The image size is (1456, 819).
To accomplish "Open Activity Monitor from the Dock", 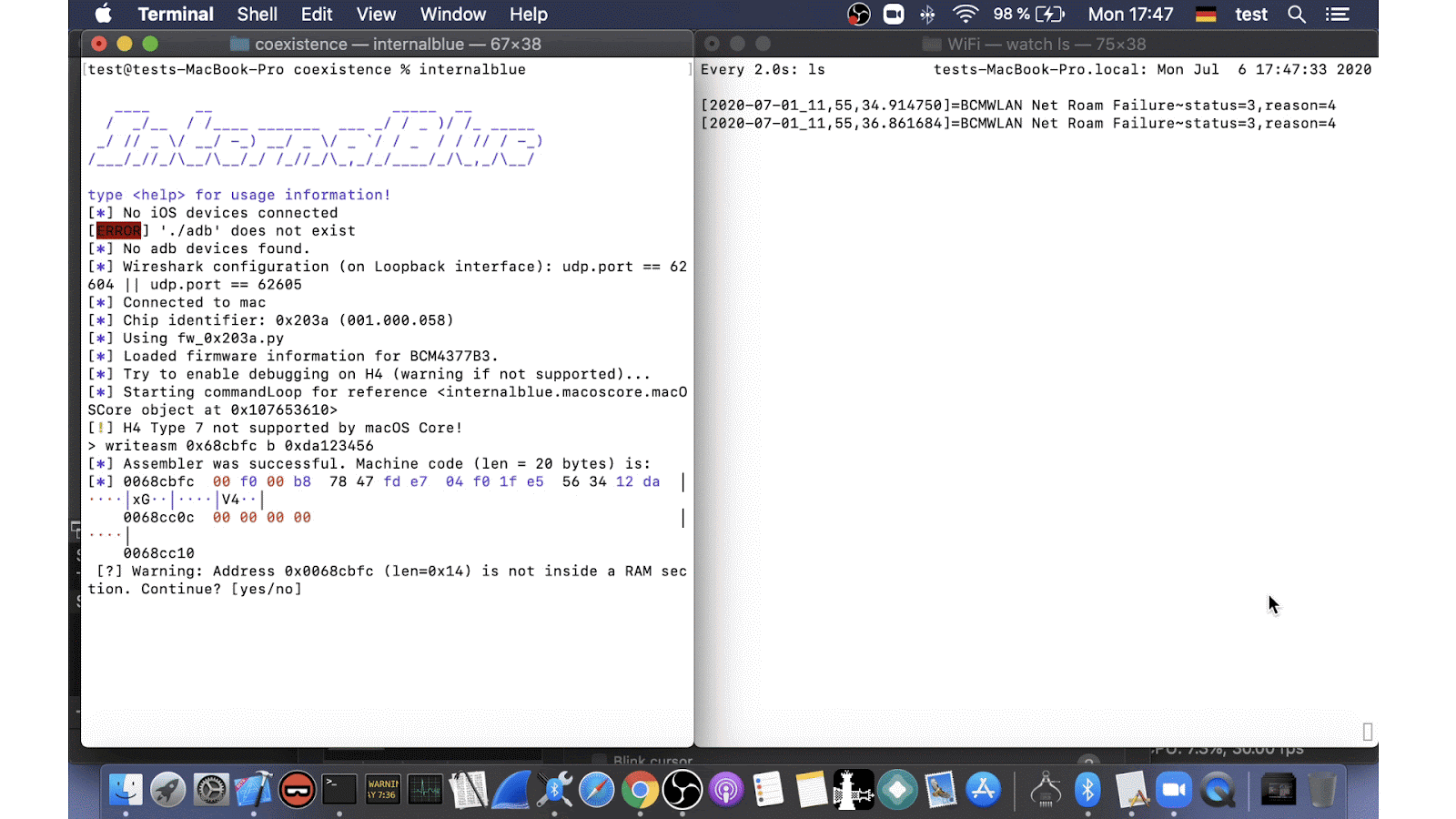I will tap(425, 789).
